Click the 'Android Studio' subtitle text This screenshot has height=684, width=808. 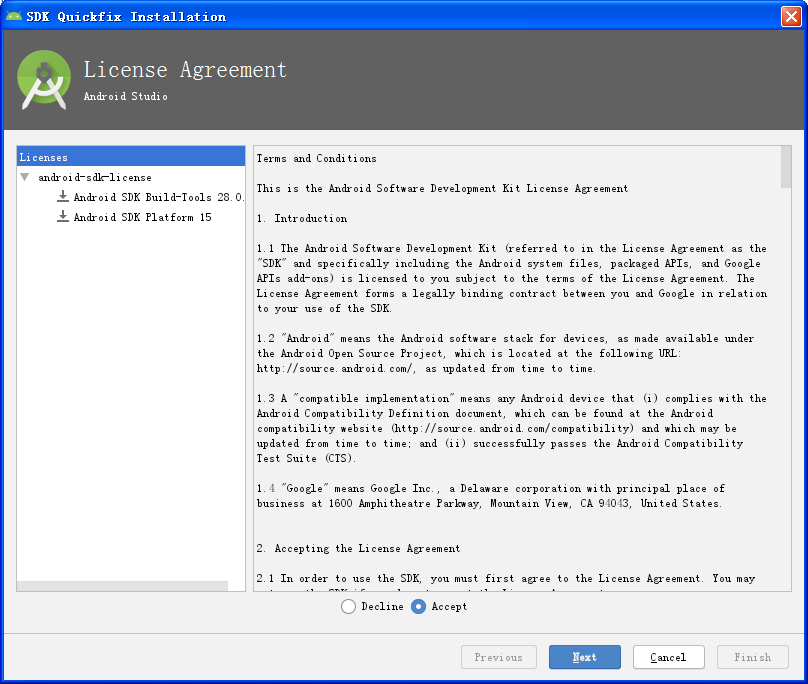(126, 96)
